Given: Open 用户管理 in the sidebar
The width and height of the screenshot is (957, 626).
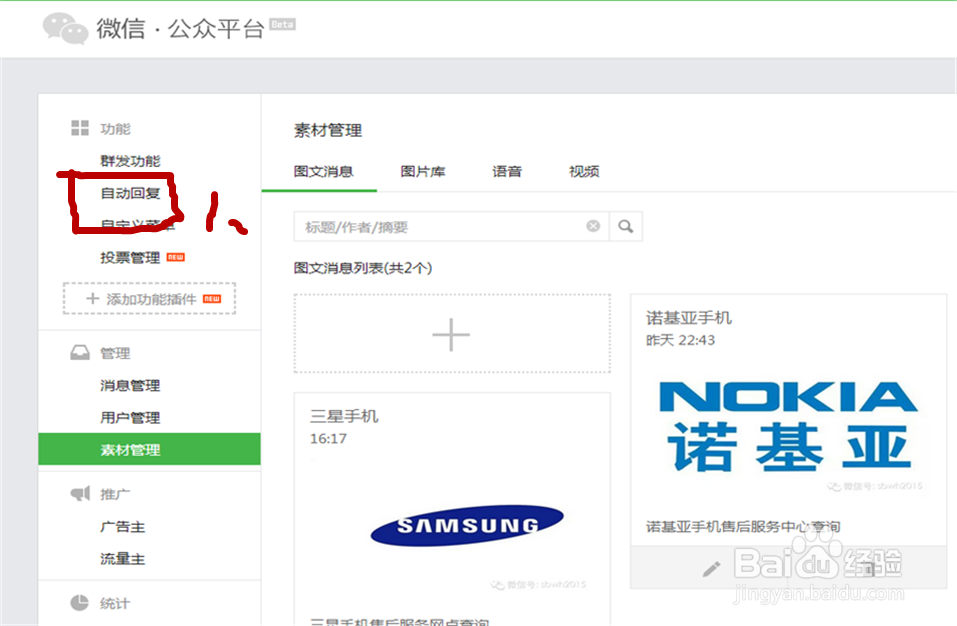Looking at the screenshot, I should point(130,418).
